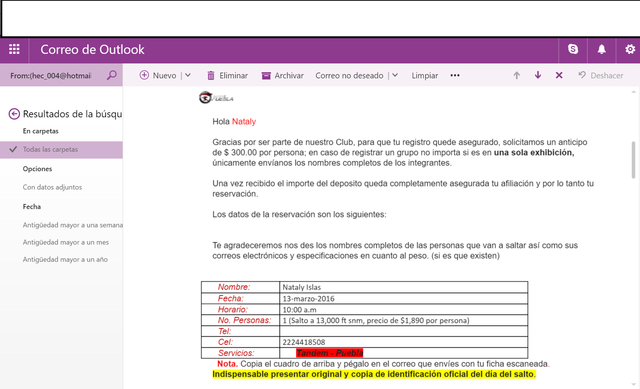Click the No. Personas row value
This screenshot has height=389, width=640.
376,320
